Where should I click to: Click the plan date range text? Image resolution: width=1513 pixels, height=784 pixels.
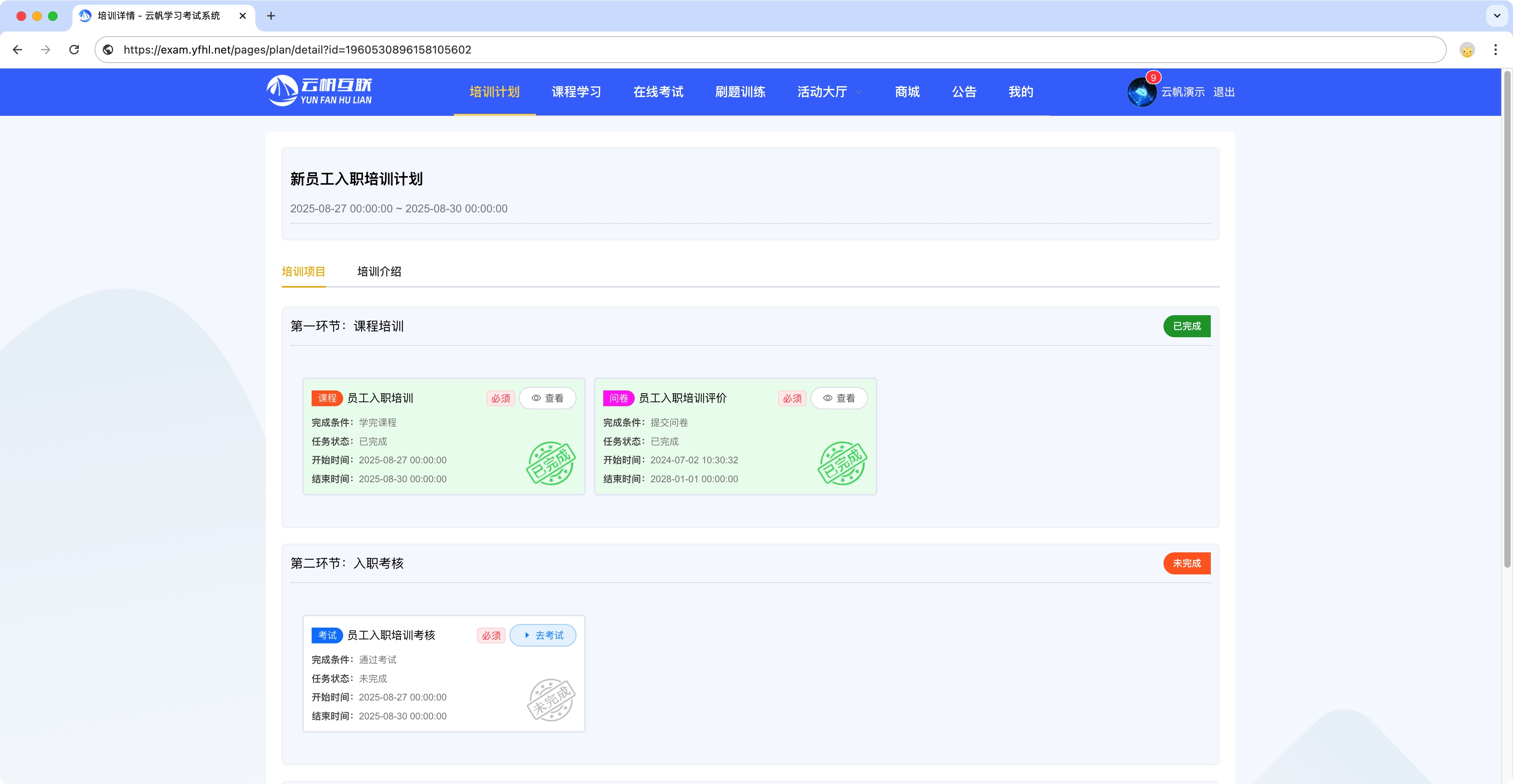[399, 208]
